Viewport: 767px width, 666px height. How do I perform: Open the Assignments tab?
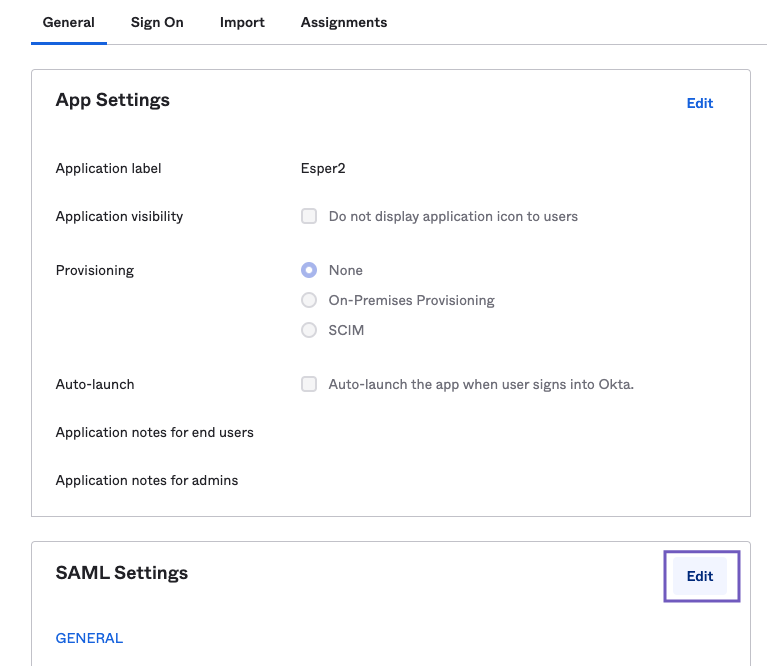(x=344, y=22)
